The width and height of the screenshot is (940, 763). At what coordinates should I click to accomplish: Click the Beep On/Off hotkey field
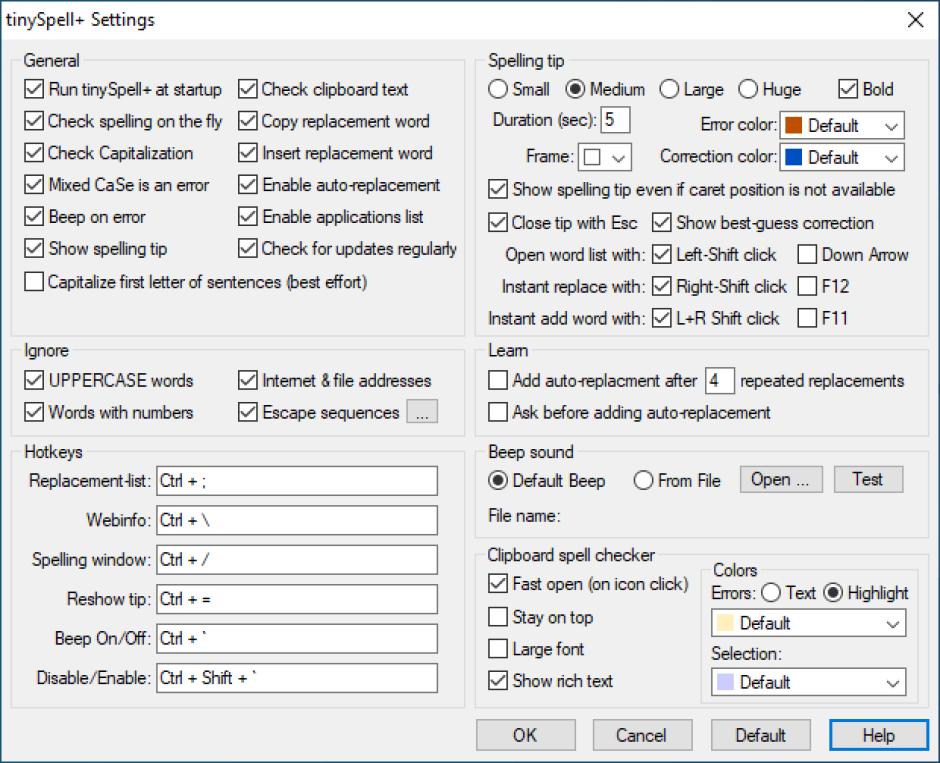pos(297,639)
